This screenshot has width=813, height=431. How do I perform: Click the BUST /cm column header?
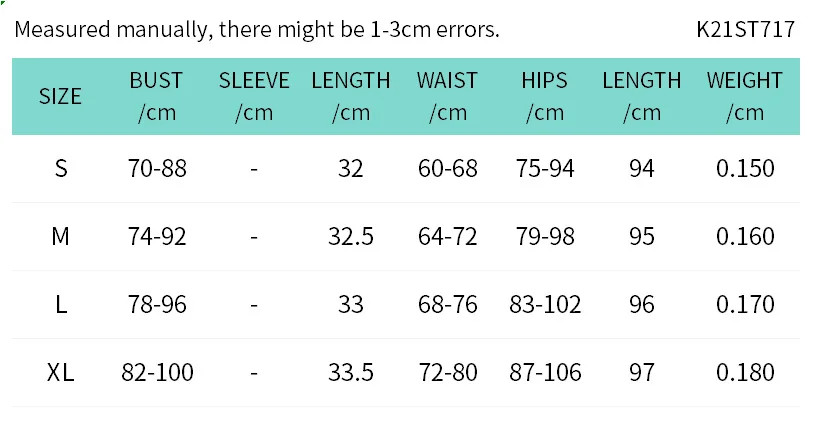pyautogui.click(x=156, y=96)
